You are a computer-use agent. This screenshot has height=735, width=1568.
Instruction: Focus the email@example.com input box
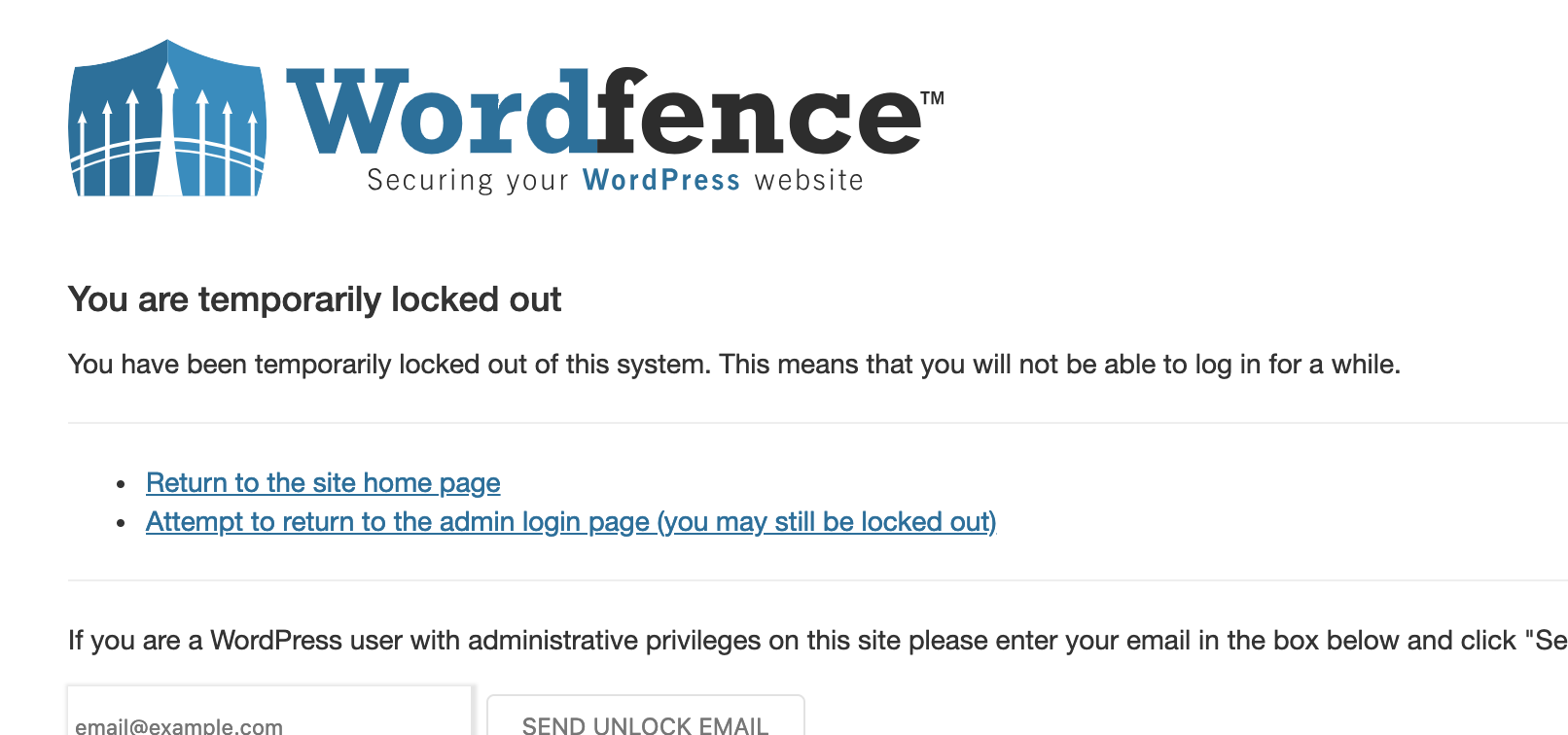point(269,720)
